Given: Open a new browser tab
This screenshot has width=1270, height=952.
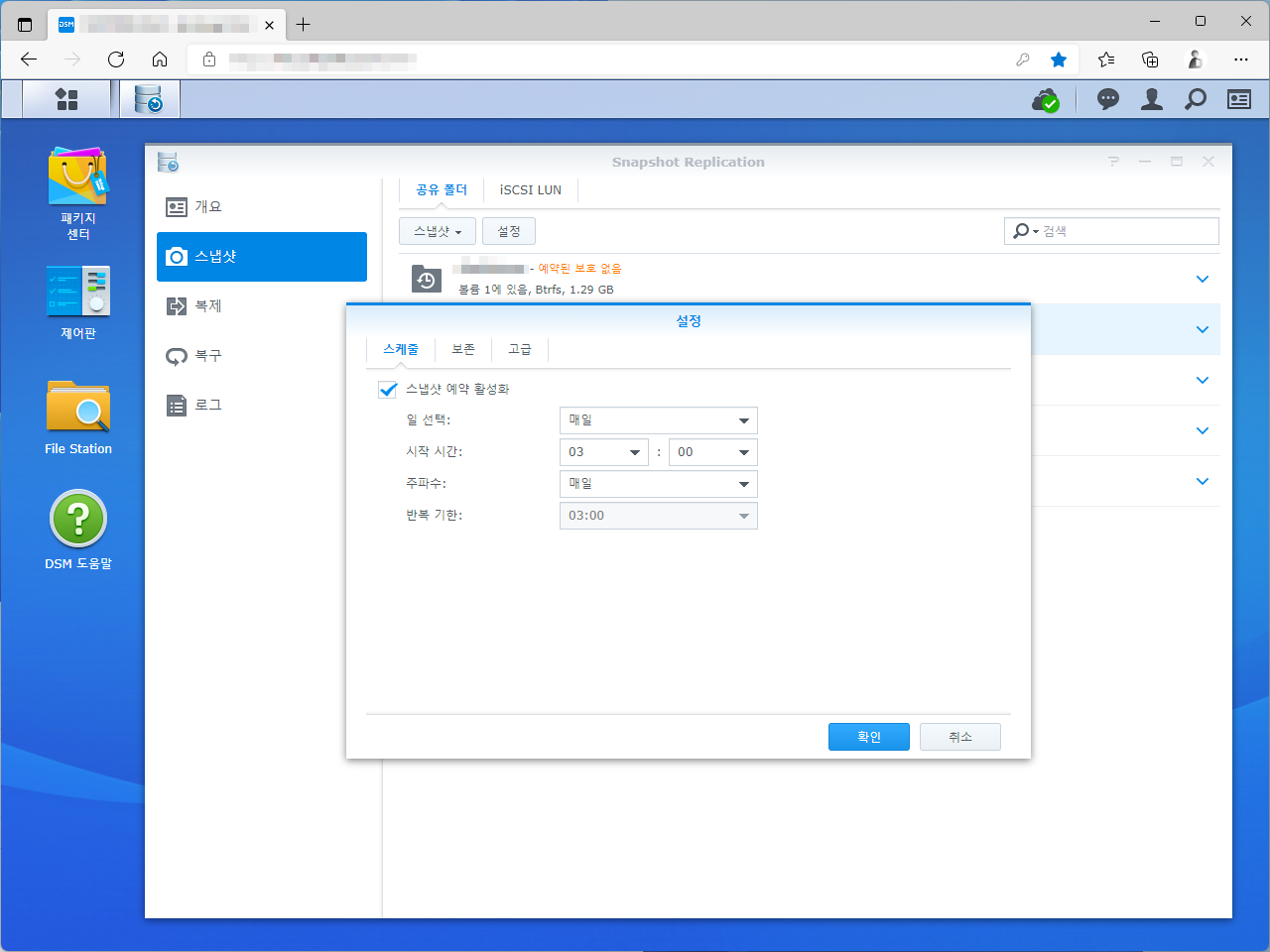Looking at the screenshot, I should (304, 25).
